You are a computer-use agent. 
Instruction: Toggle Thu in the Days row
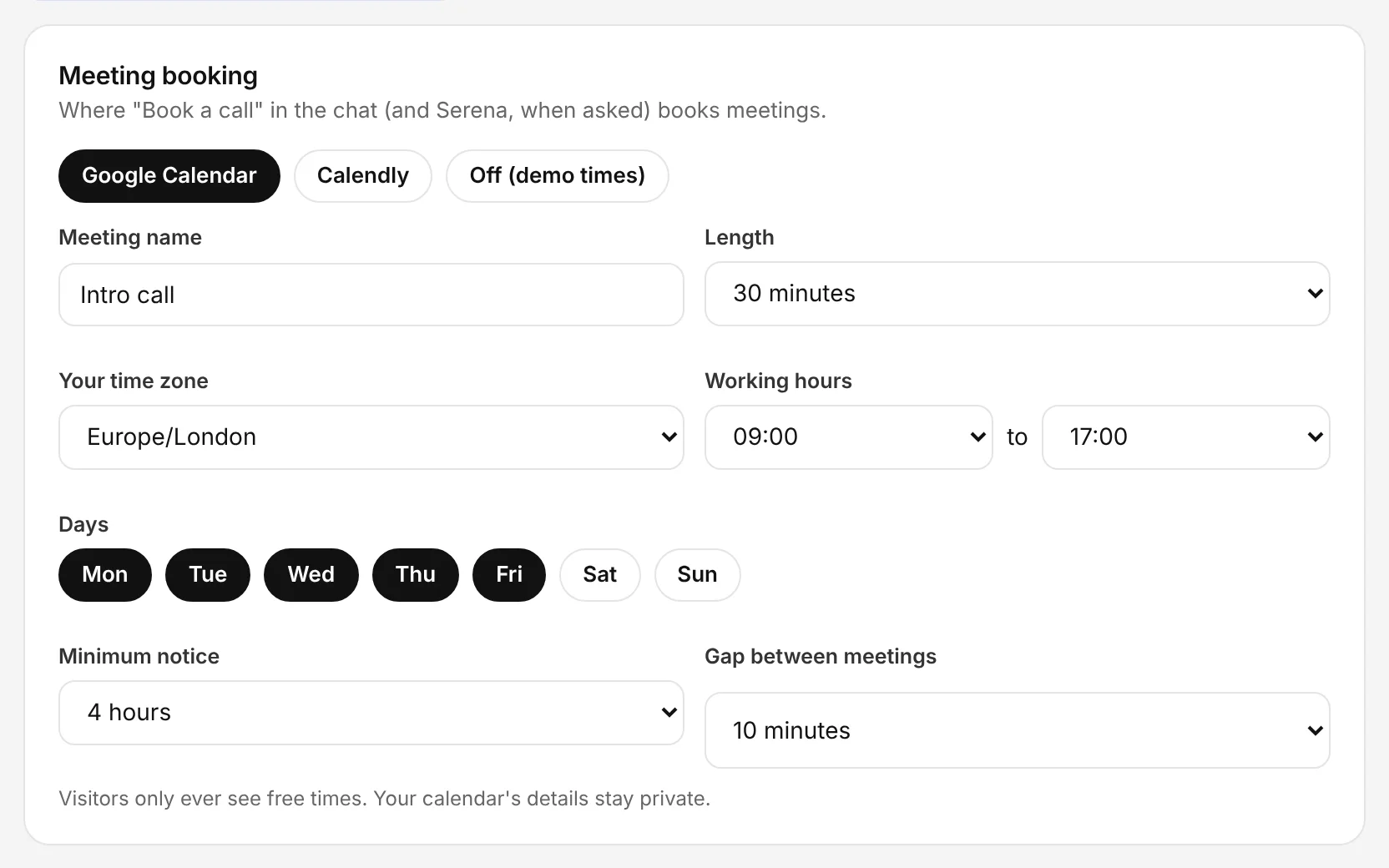pos(416,575)
